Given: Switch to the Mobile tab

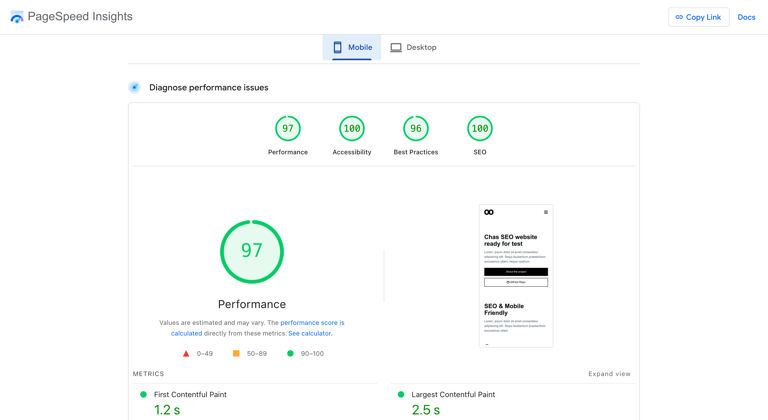Looking at the screenshot, I should click(352, 48).
